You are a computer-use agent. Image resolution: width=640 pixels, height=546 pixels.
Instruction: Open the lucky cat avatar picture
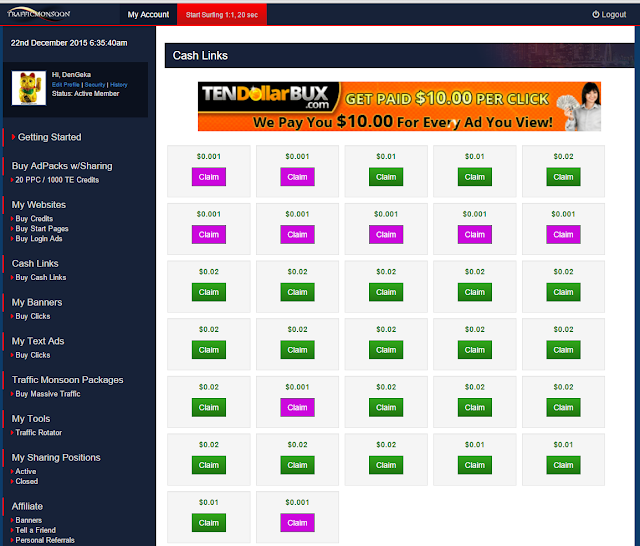click(29, 88)
